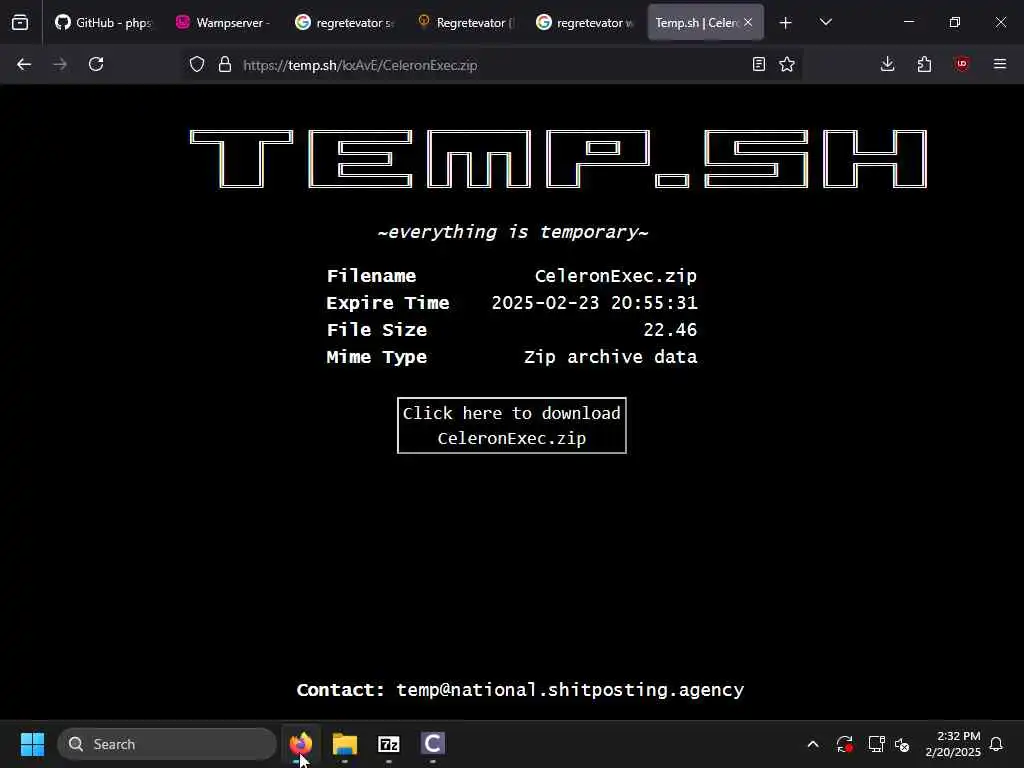
Task: Toggle reader view icon
Action: [x=758, y=65]
